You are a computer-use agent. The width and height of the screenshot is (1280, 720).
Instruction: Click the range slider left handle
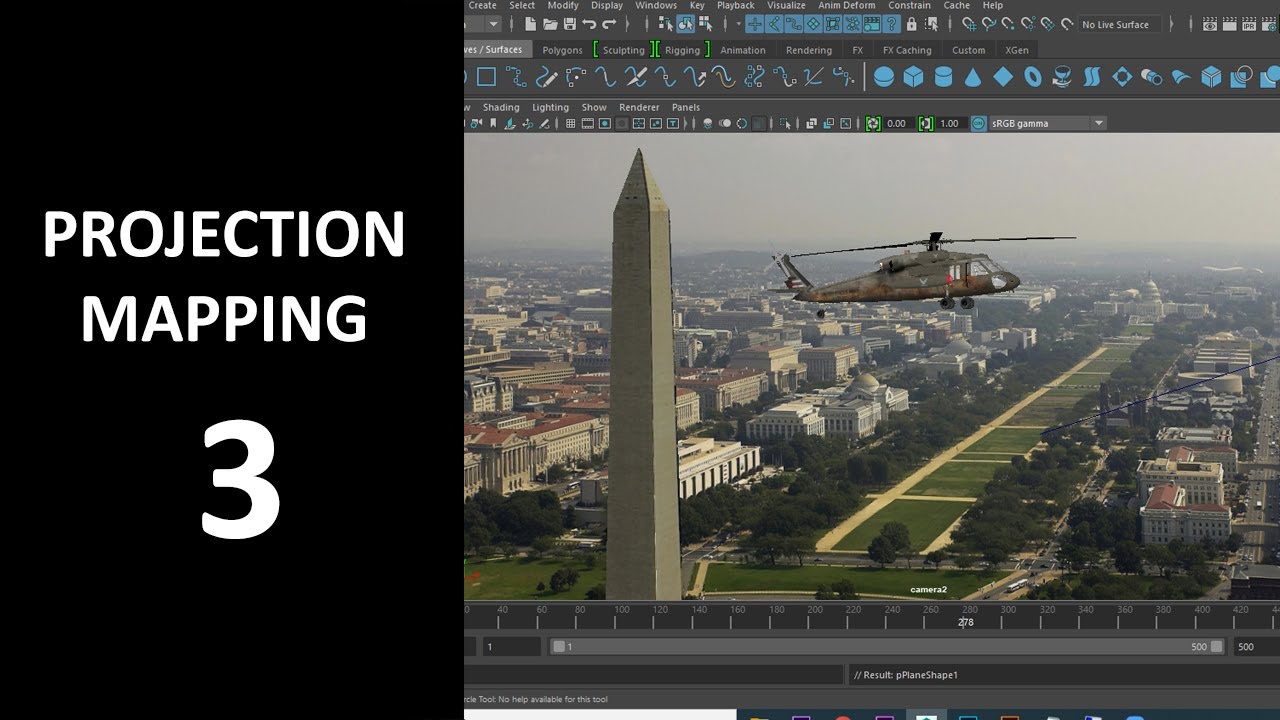pyautogui.click(x=559, y=647)
